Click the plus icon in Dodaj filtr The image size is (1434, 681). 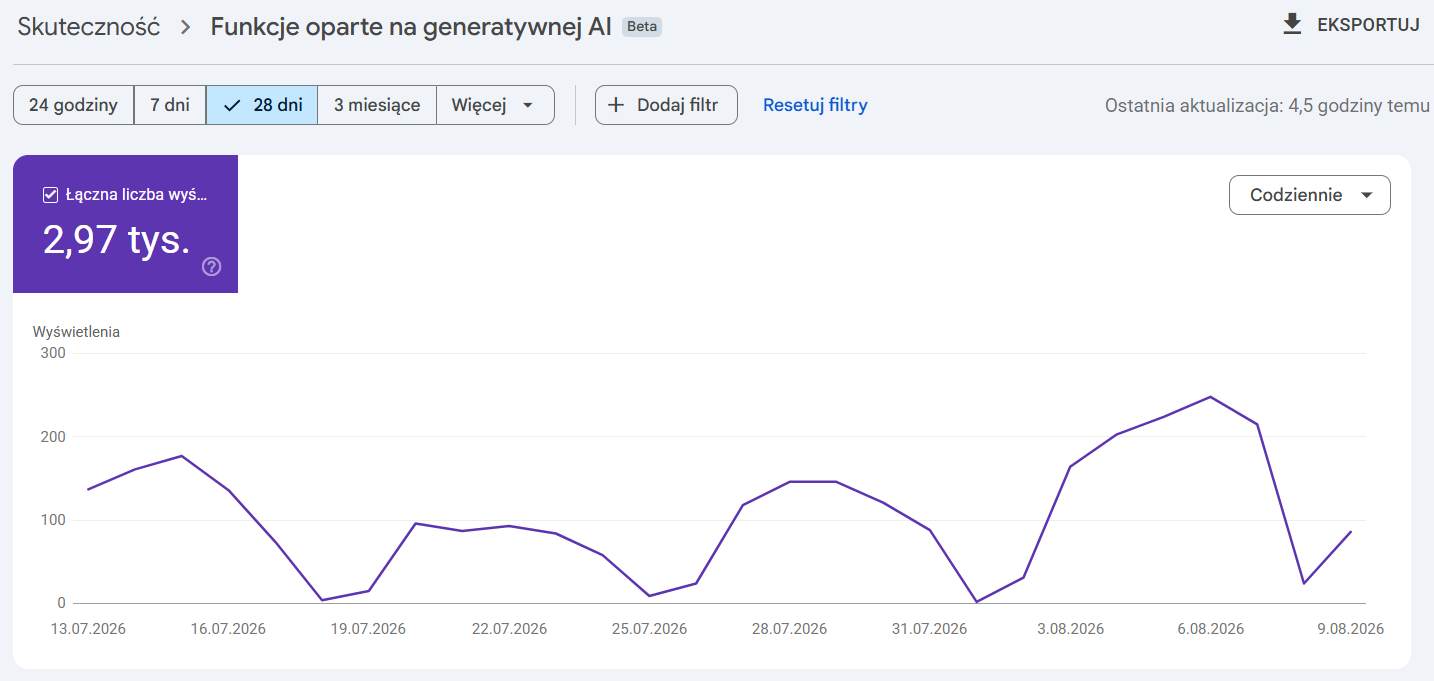pyautogui.click(x=616, y=105)
